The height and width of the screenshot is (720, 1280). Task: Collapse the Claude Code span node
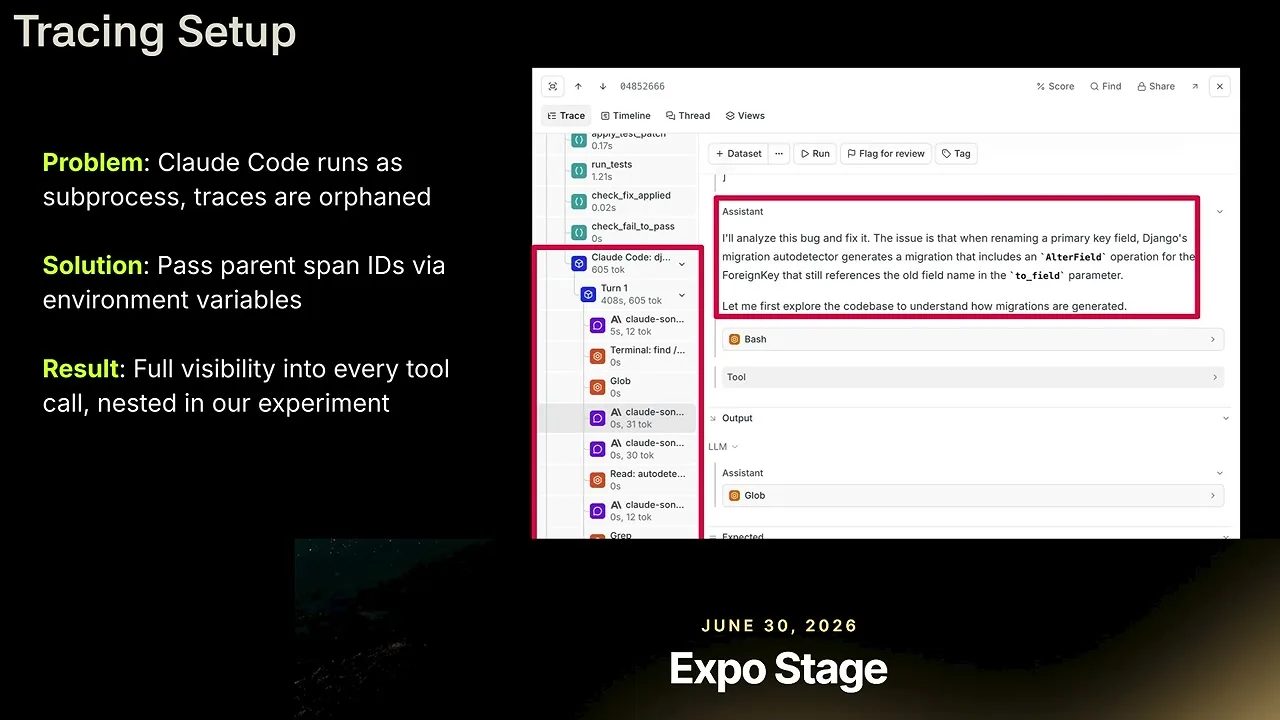(682, 264)
